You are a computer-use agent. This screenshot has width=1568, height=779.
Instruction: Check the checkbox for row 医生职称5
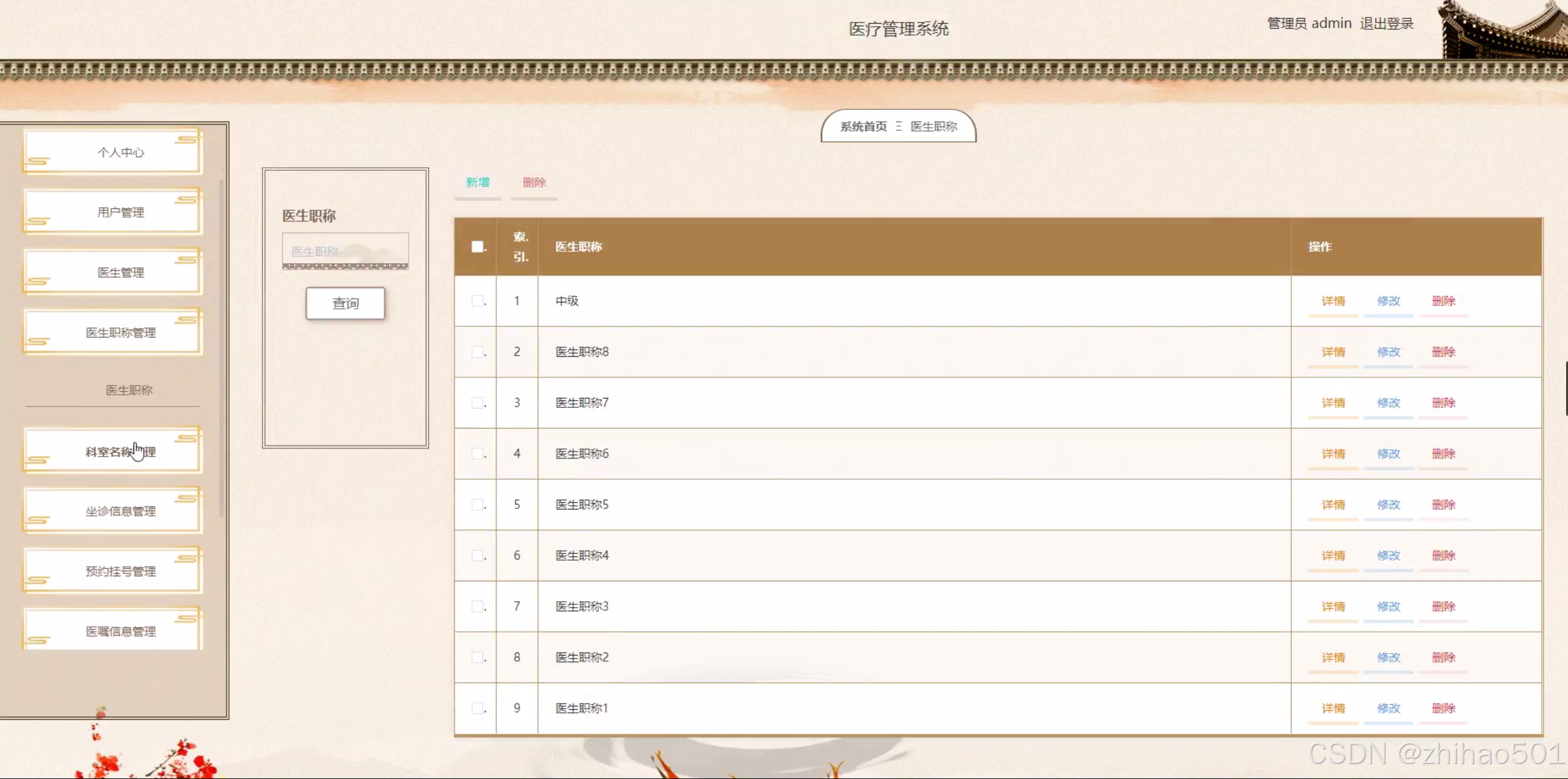478,505
